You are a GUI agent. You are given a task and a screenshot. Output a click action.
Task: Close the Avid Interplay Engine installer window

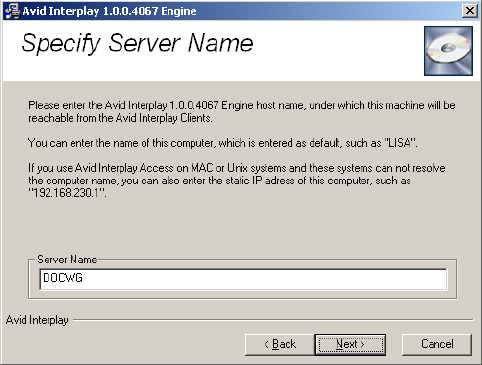click(x=470, y=11)
